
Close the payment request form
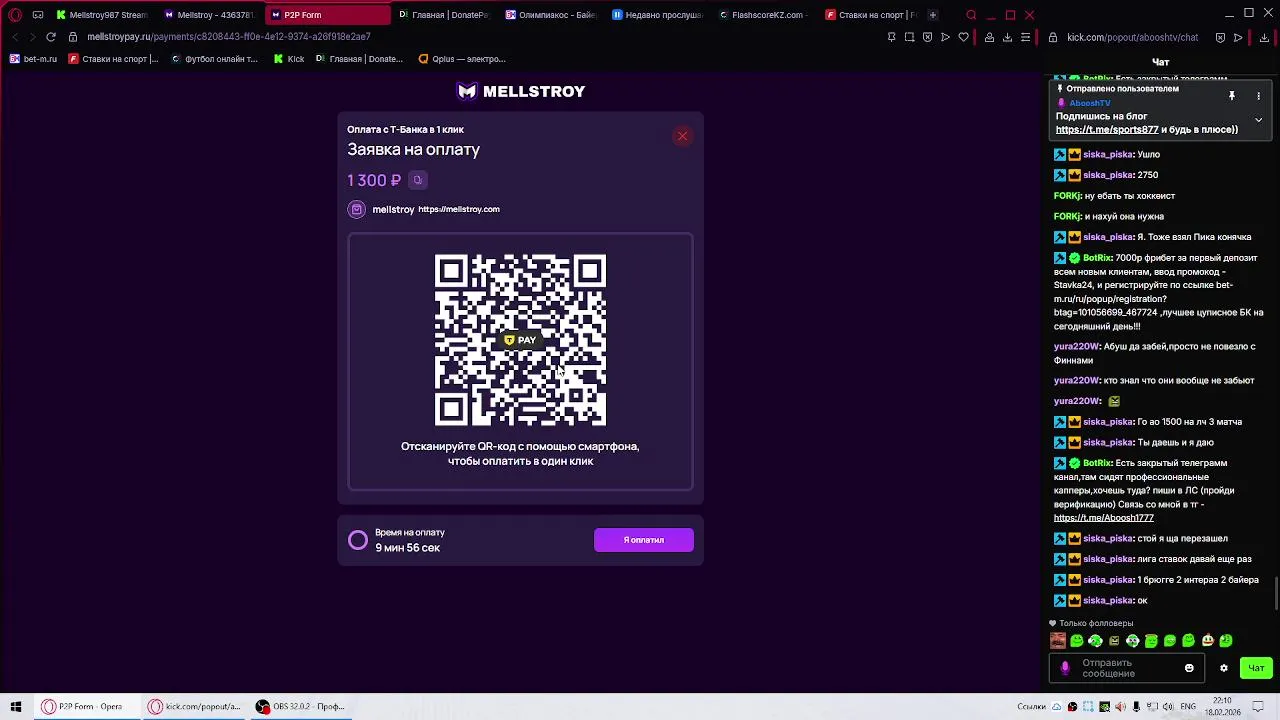(x=682, y=136)
